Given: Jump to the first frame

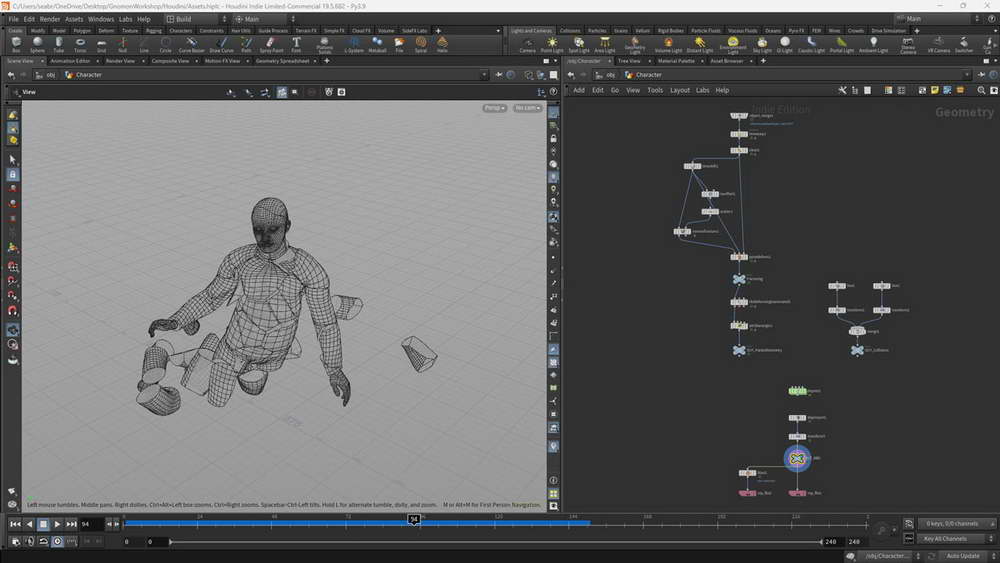Looking at the screenshot, I should (x=15, y=524).
